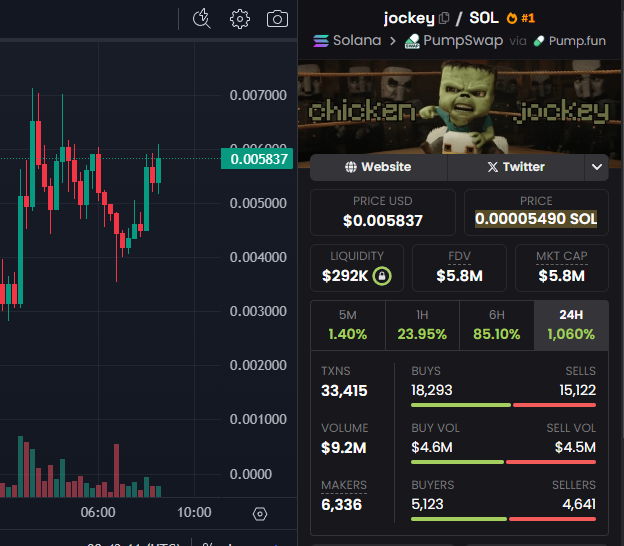Viewport: 624px width, 546px height.
Task: Click the FDV $5.8M box
Action: coord(459,268)
